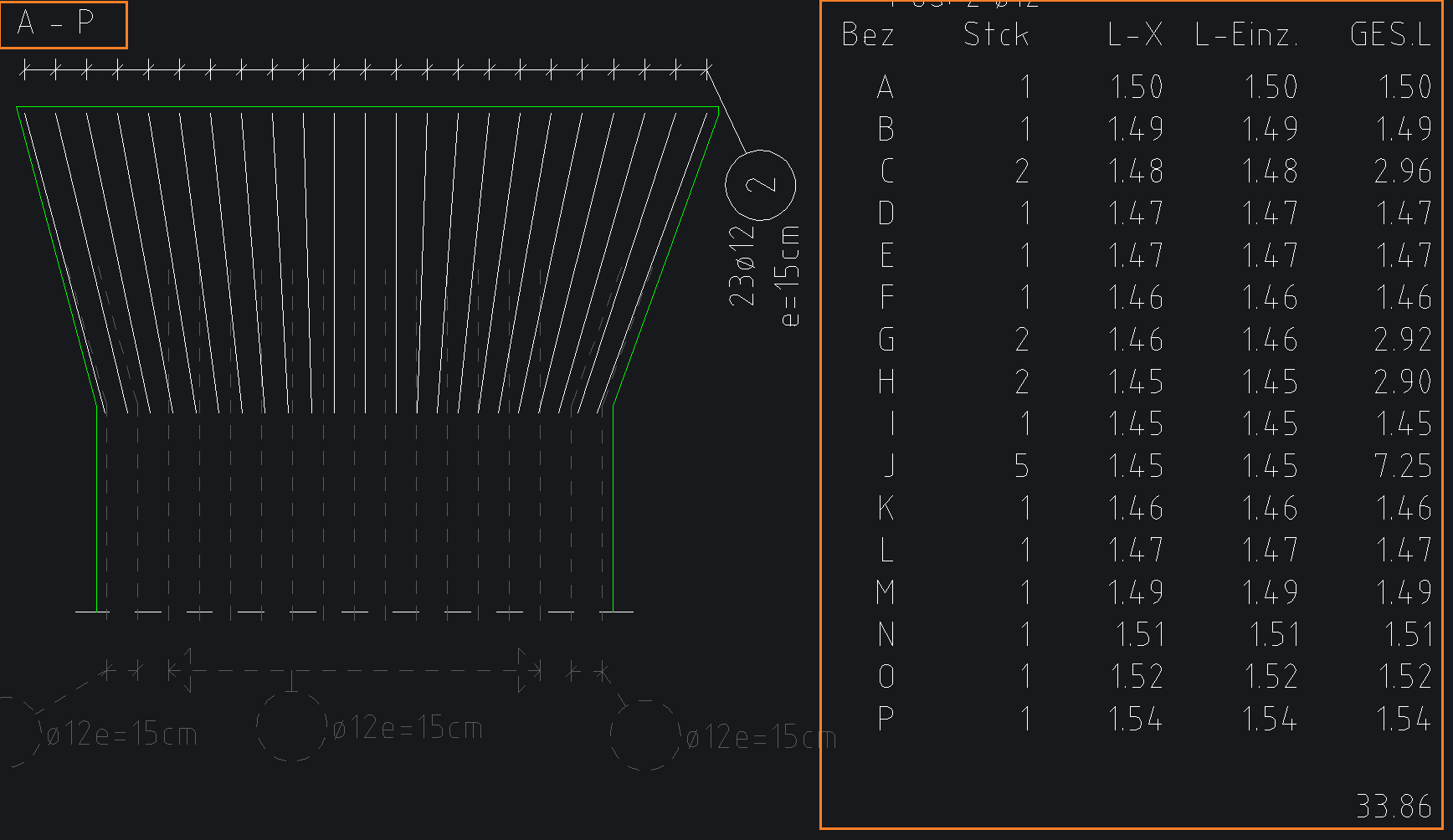
Task: Select the middle dashed circle bubble
Action: pyautogui.click(x=291, y=726)
